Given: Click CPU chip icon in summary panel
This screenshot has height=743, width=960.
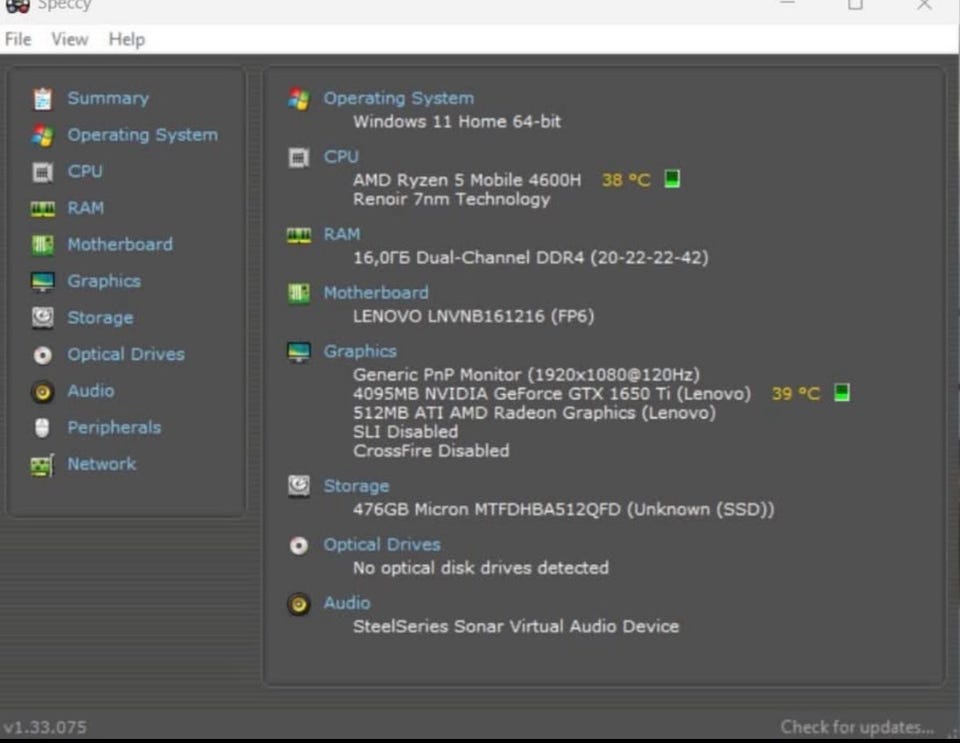Looking at the screenshot, I should tap(299, 158).
